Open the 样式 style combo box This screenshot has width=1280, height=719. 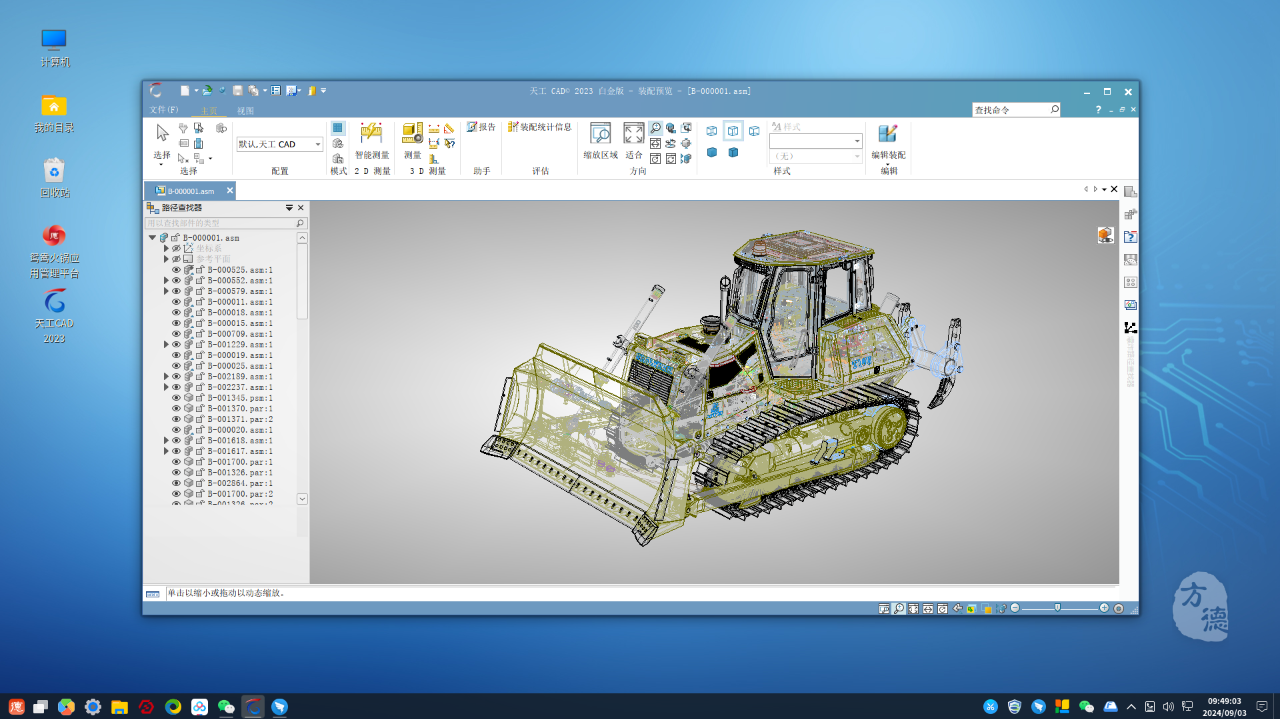click(x=815, y=141)
